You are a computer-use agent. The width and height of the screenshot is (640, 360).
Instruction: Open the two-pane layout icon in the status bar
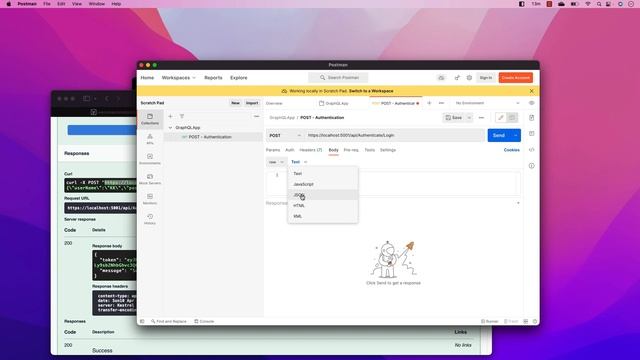[526, 321]
